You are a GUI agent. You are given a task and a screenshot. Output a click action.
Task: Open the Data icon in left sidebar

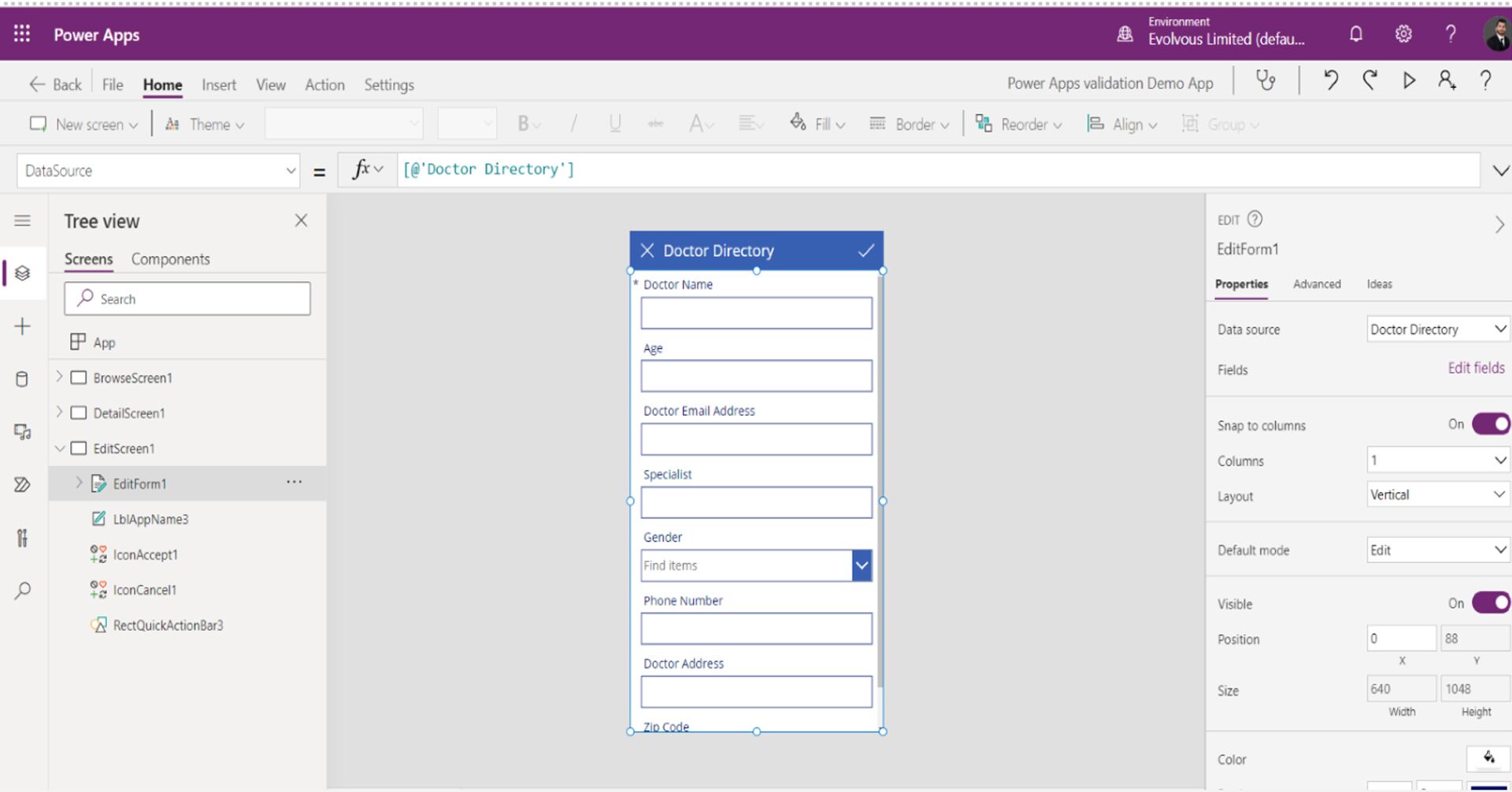pos(22,379)
